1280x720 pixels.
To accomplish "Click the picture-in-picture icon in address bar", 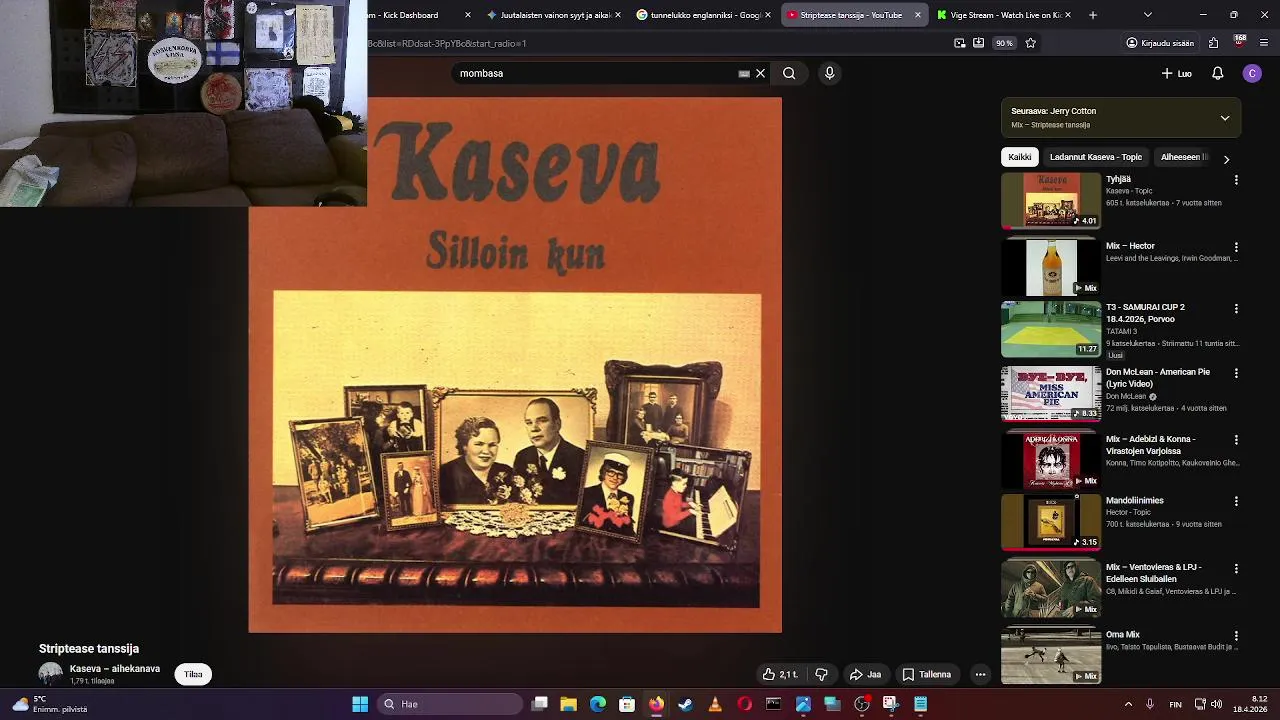I will [960, 43].
